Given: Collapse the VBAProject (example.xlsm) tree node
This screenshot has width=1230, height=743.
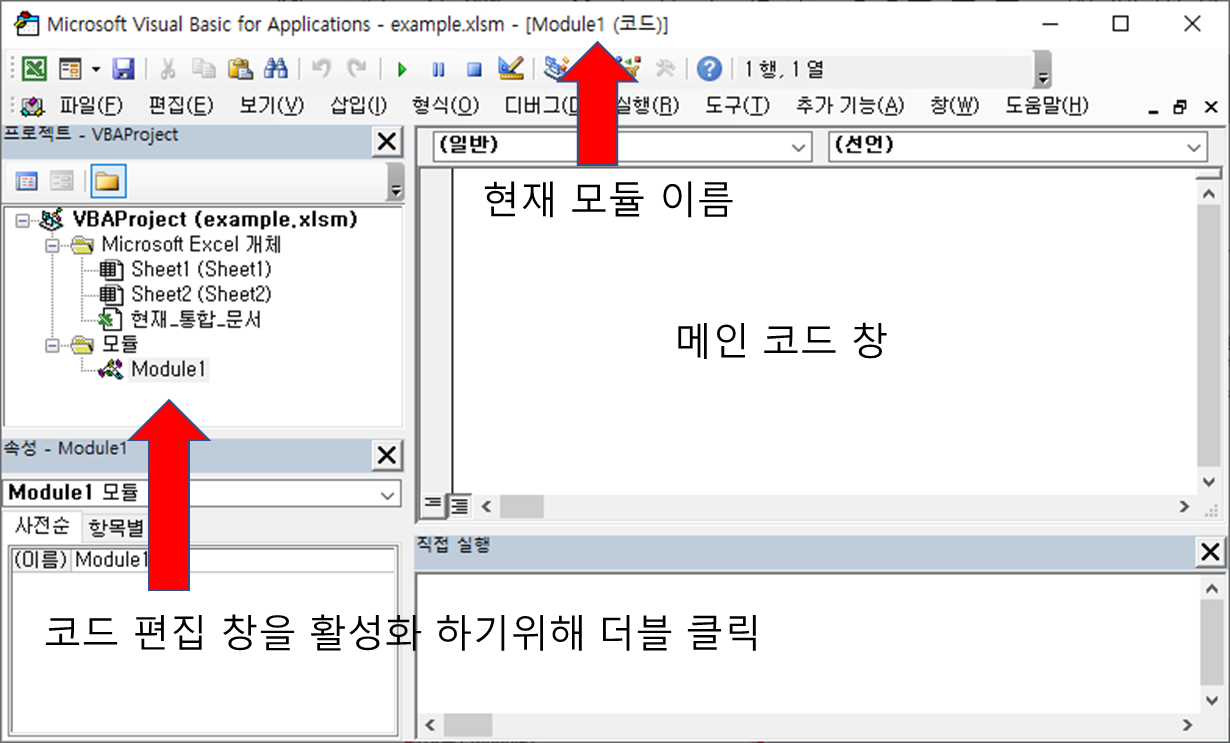Looking at the screenshot, I should click(x=22, y=220).
